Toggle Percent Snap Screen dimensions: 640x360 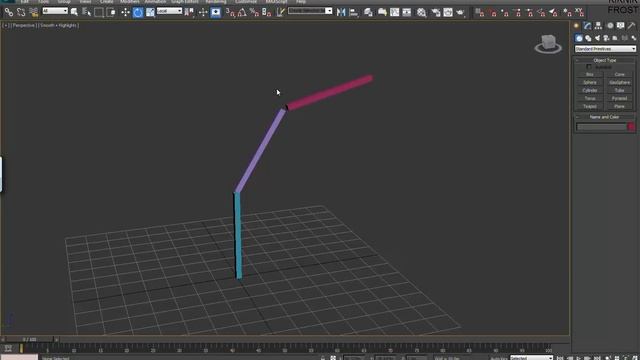pos(254,12)
